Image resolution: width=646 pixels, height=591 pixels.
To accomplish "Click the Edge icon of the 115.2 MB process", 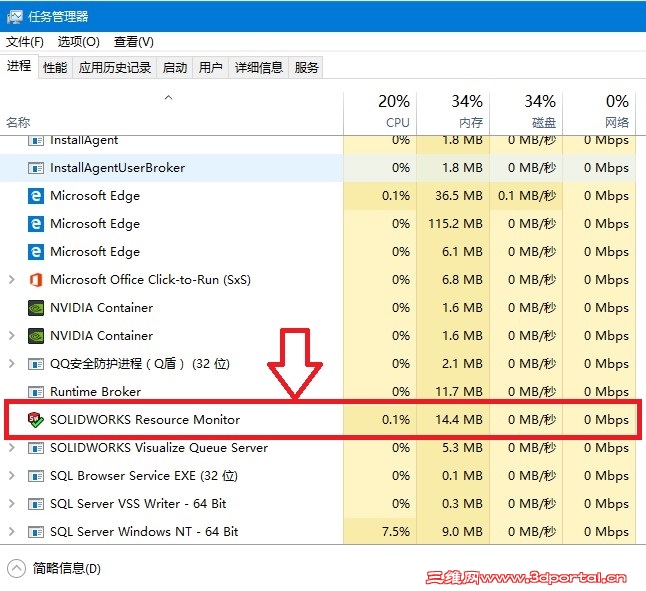I will tap(36, 224).
